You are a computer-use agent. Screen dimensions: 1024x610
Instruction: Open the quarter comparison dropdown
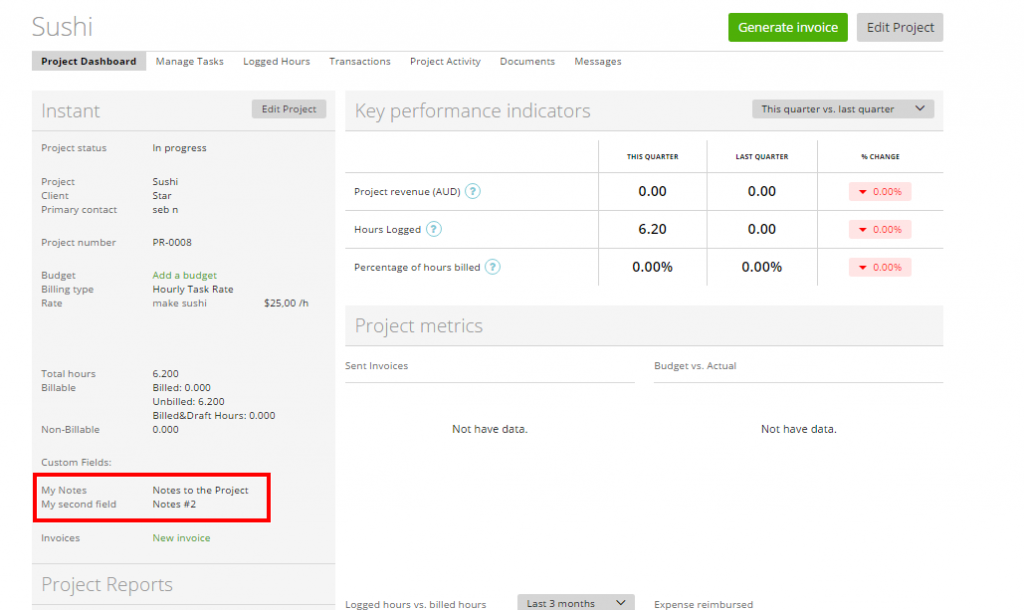[843, 108]
